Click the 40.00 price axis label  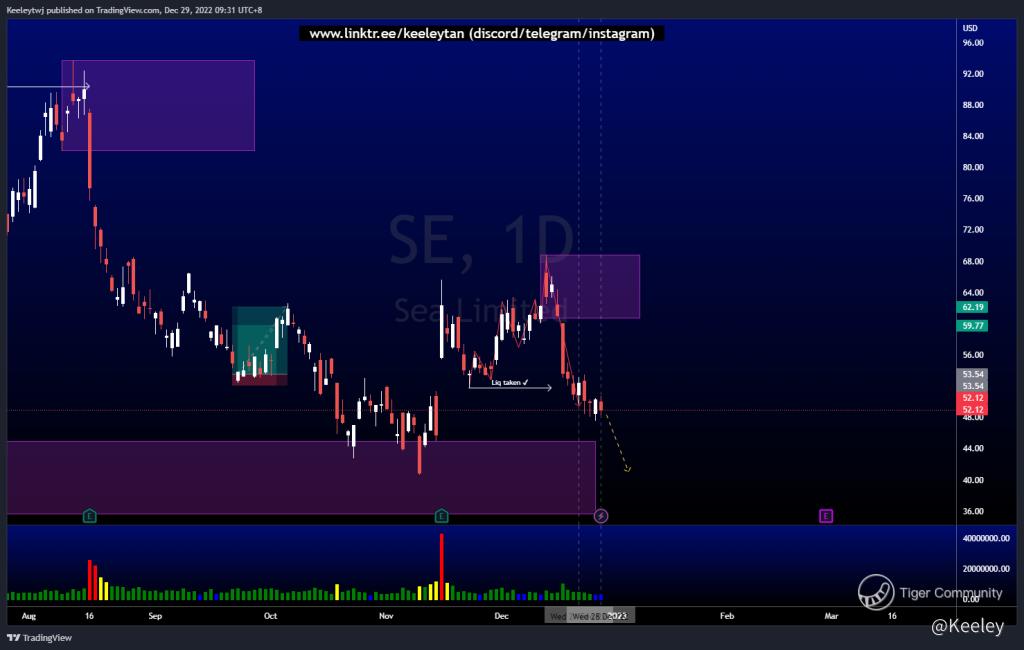click(x=972, y=479)
